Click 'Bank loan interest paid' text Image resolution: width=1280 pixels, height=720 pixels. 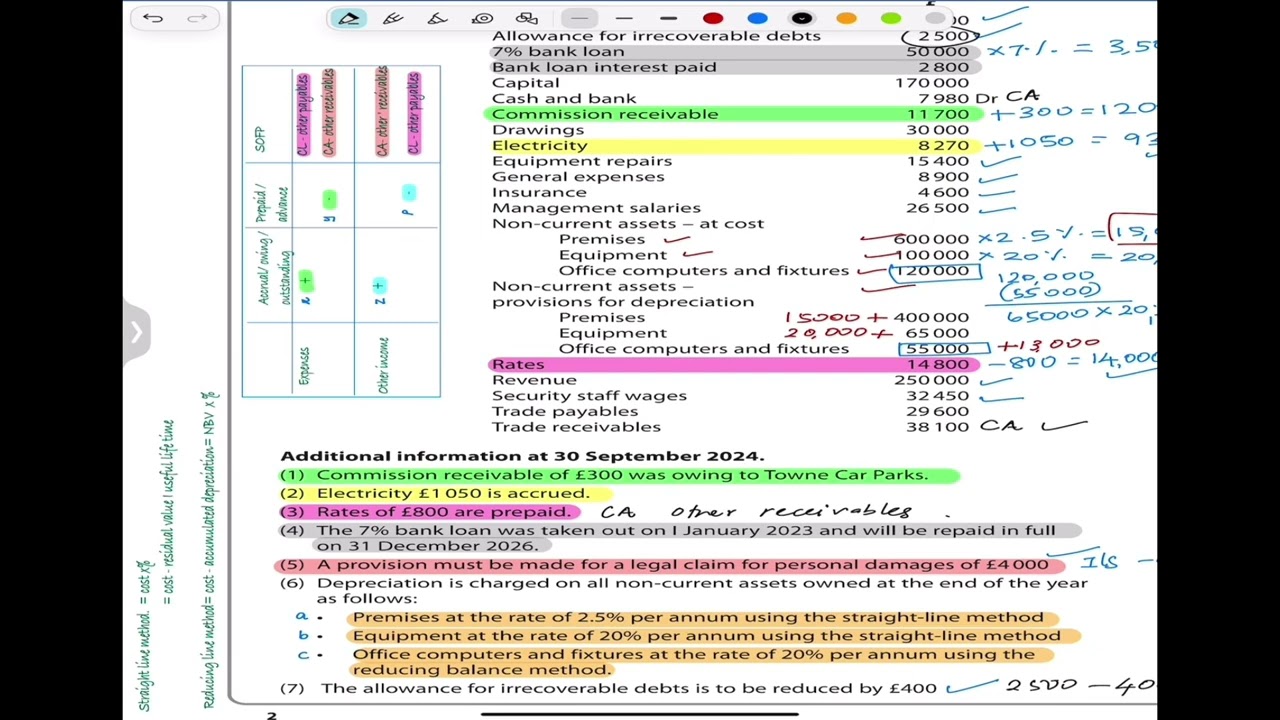pos(603,67)
